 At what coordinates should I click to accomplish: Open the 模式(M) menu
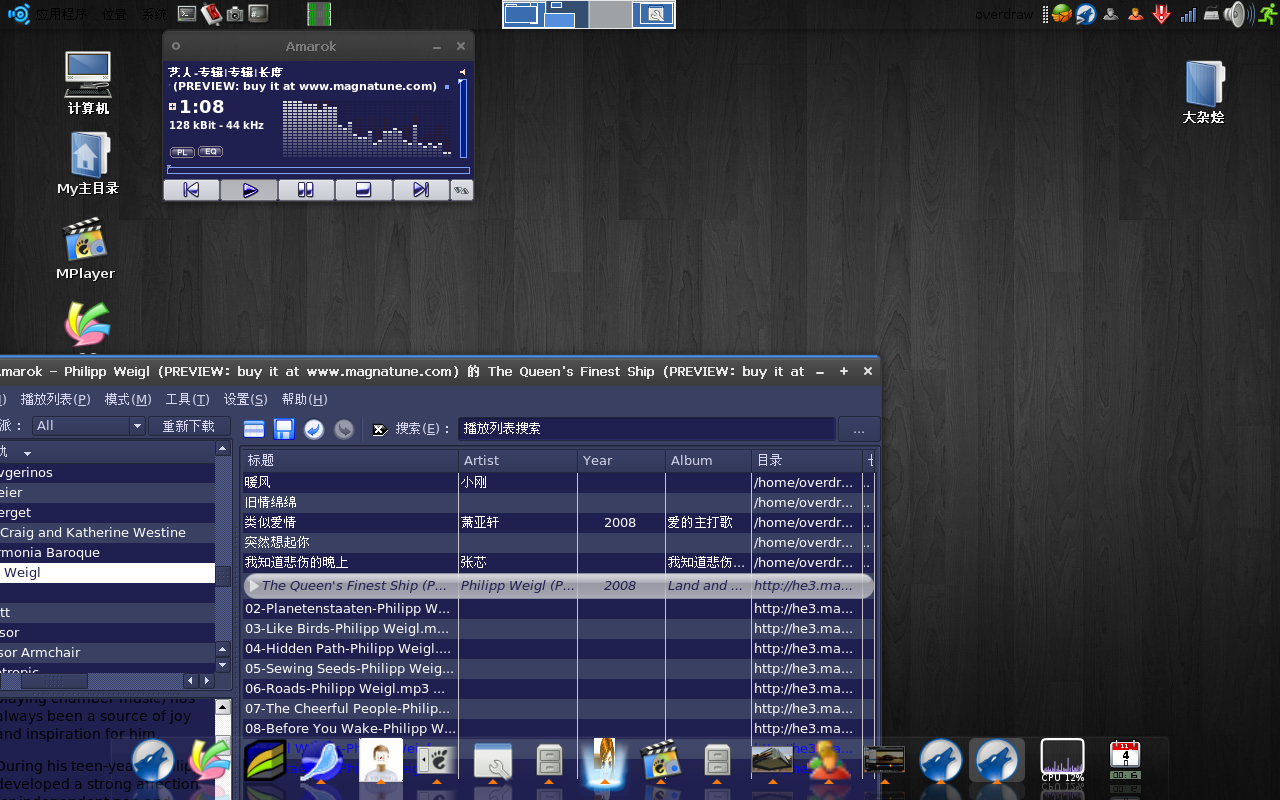click(128, 399)
